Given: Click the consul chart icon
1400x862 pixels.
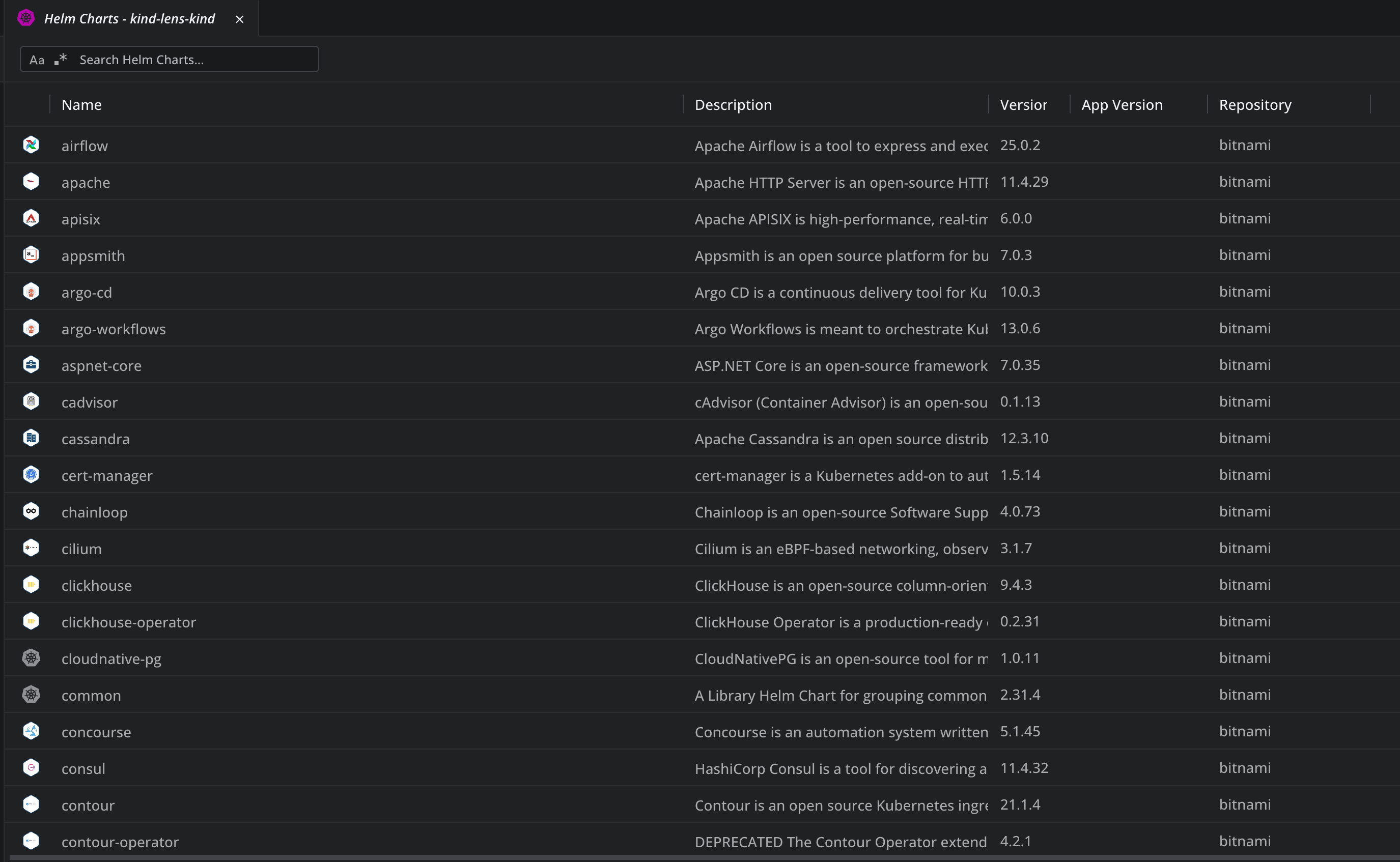Looking at the screenshot, I should click(32, 767).
